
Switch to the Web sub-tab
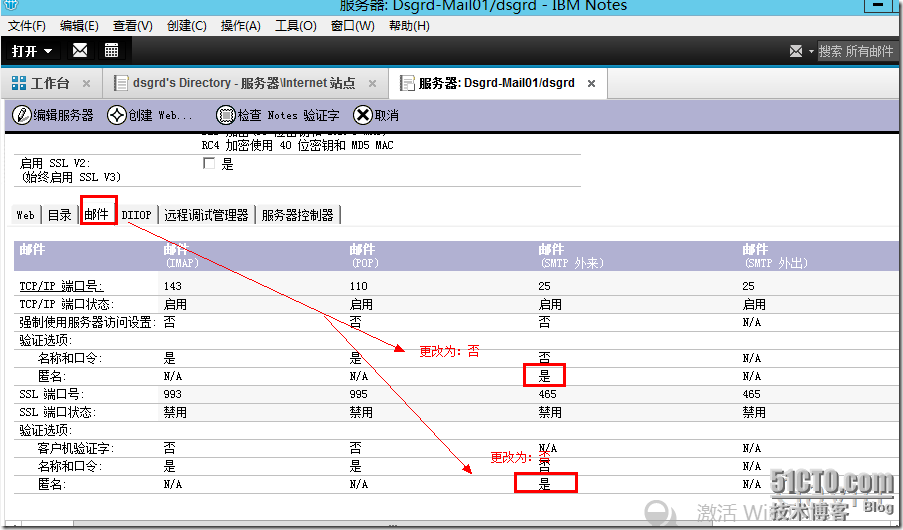tap(25, 215)
